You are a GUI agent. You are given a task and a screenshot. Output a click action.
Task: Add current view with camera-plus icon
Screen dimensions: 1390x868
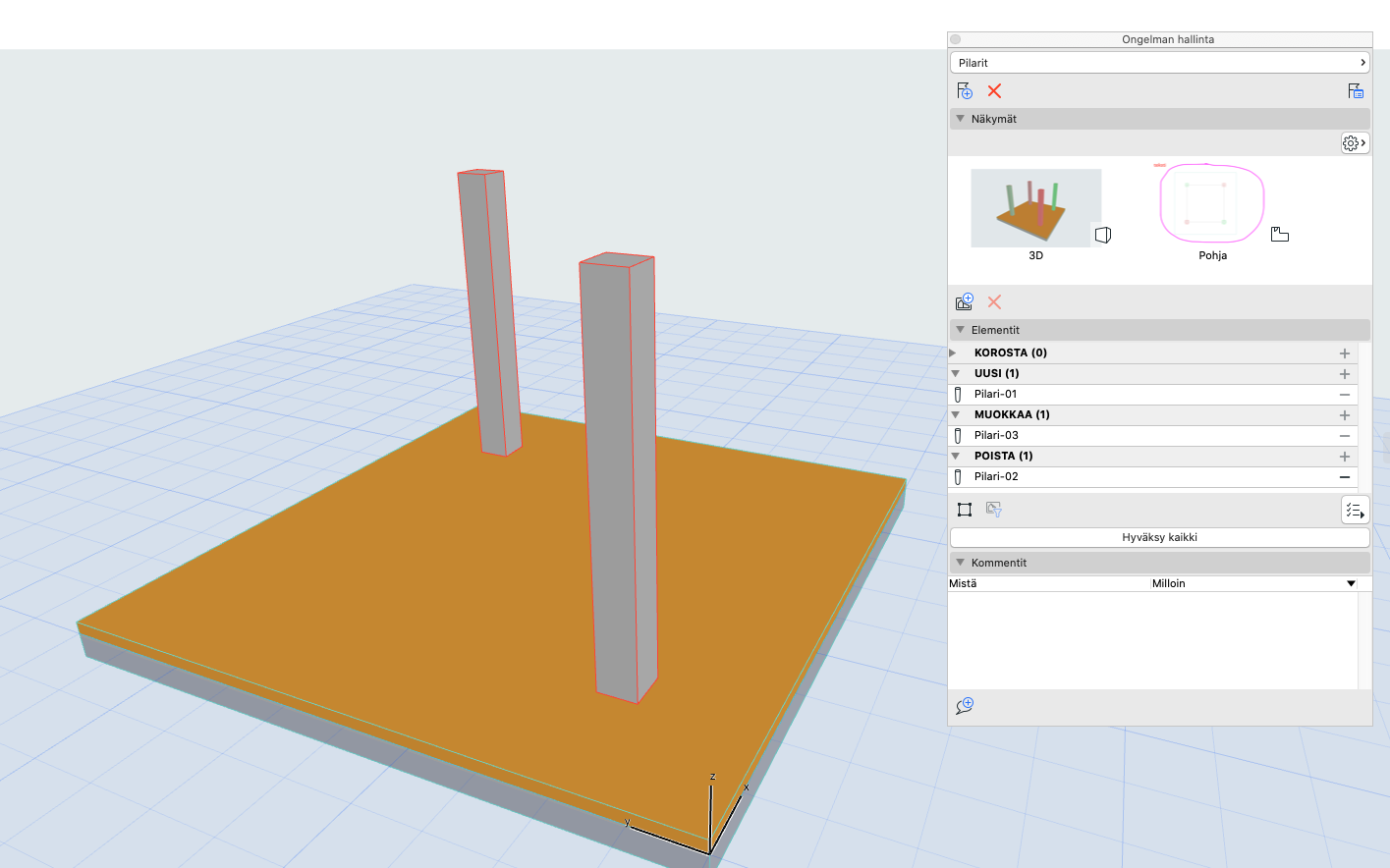pyautogui.click(x=965, y=301)
